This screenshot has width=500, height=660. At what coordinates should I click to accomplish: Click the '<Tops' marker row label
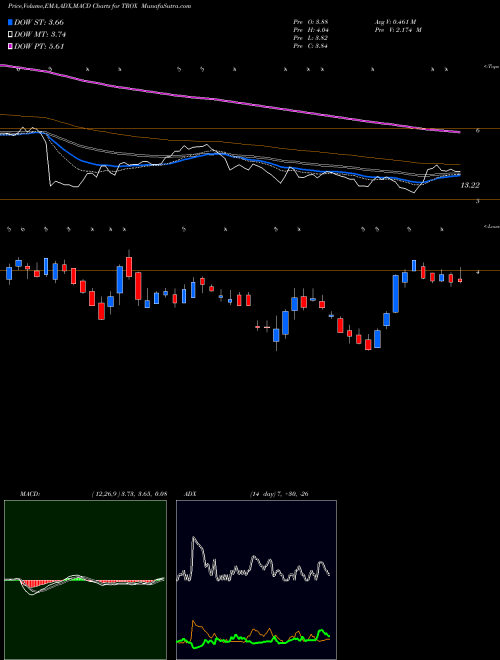[x=492, y=67]
